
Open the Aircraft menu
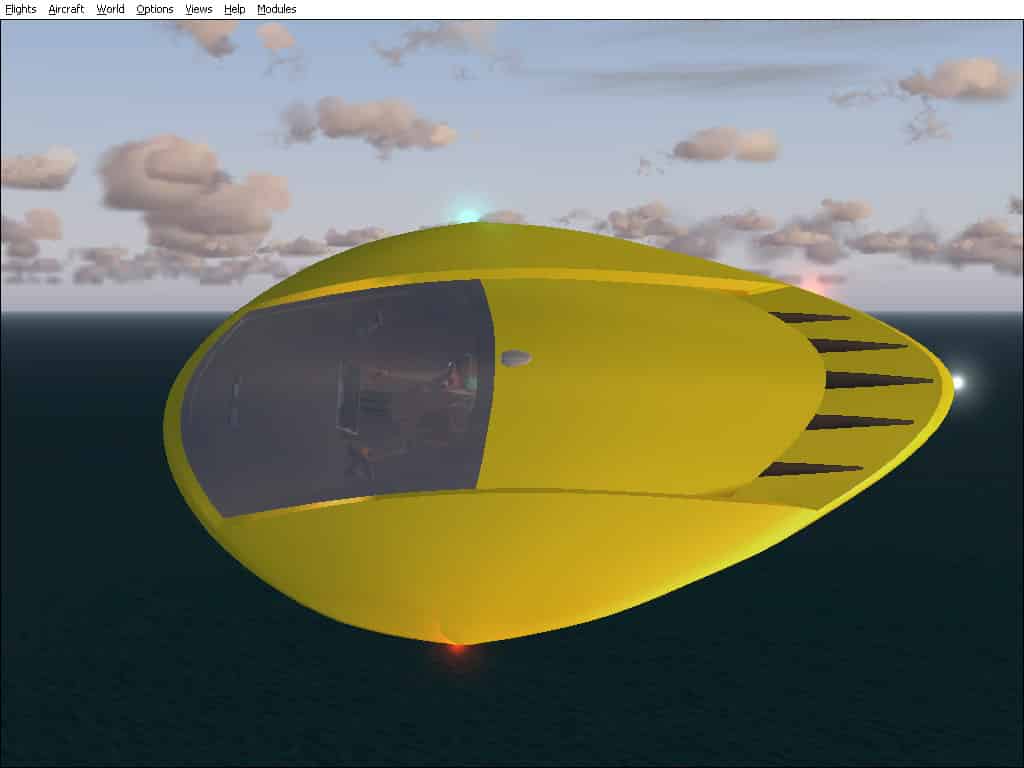66,9
